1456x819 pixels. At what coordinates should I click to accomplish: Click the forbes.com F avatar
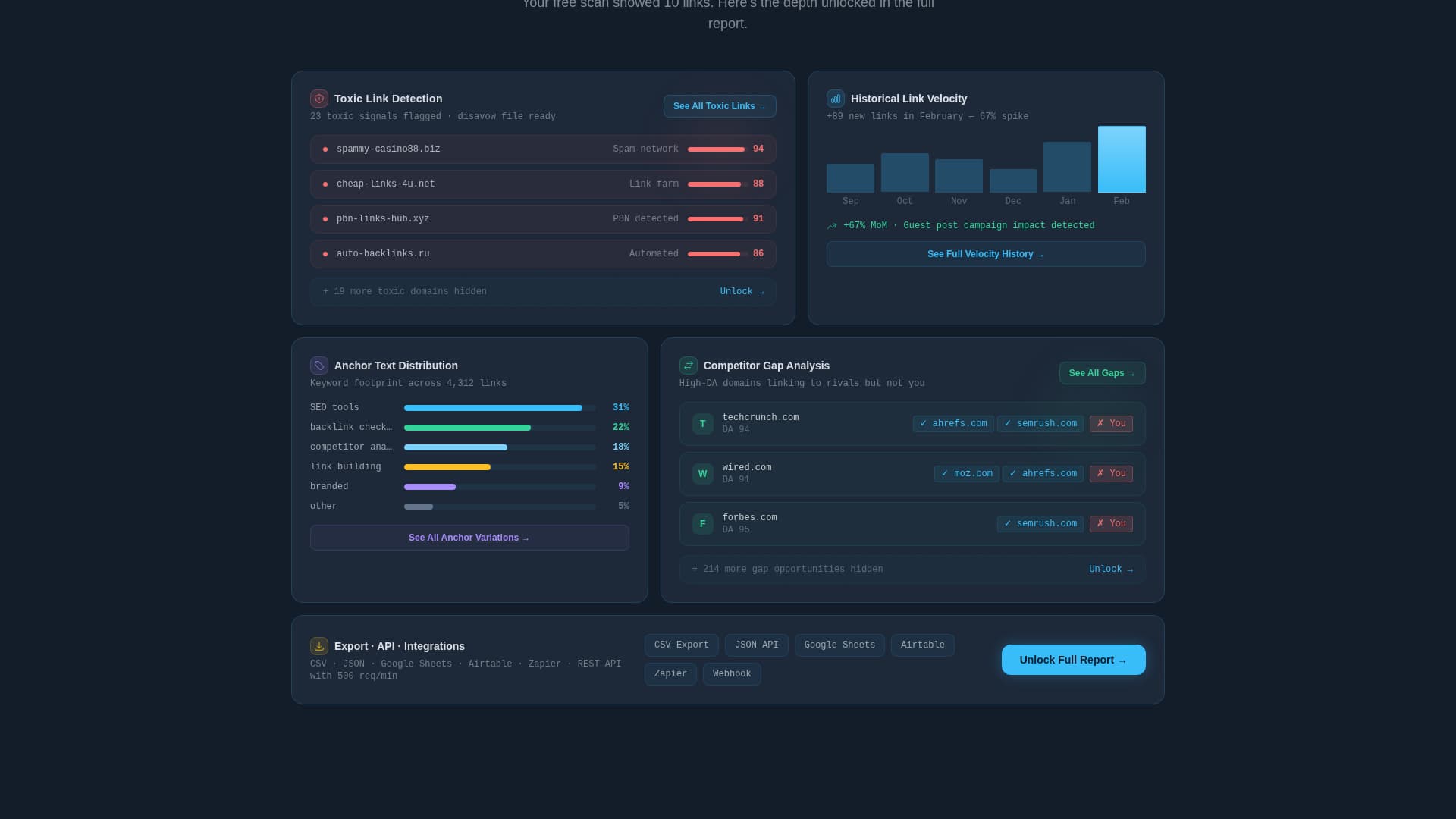pyautogui.click(x=702, y=524)
